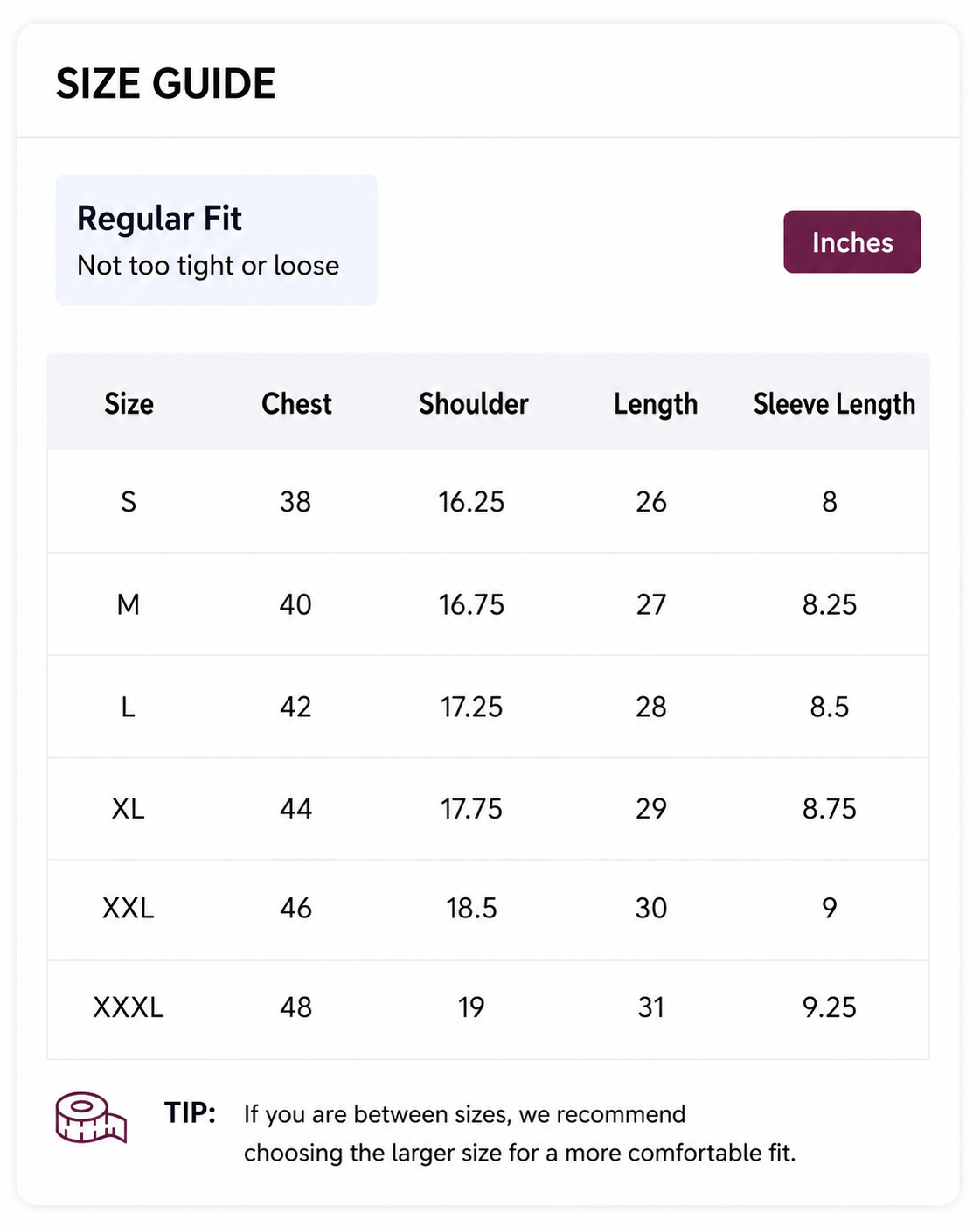Click chest value 44 in XL row
This screenshot has width=980, height=1227.
(x=295, y=809)
